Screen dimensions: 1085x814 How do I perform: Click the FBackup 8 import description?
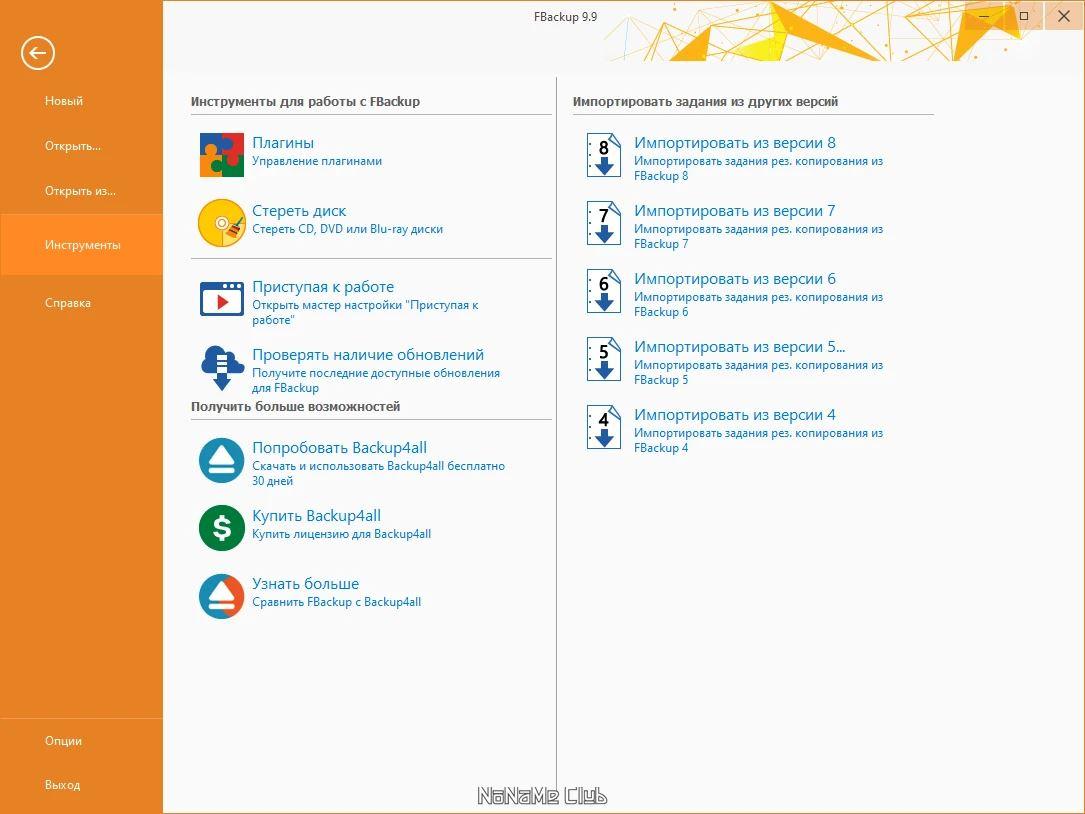click(758, 168)
